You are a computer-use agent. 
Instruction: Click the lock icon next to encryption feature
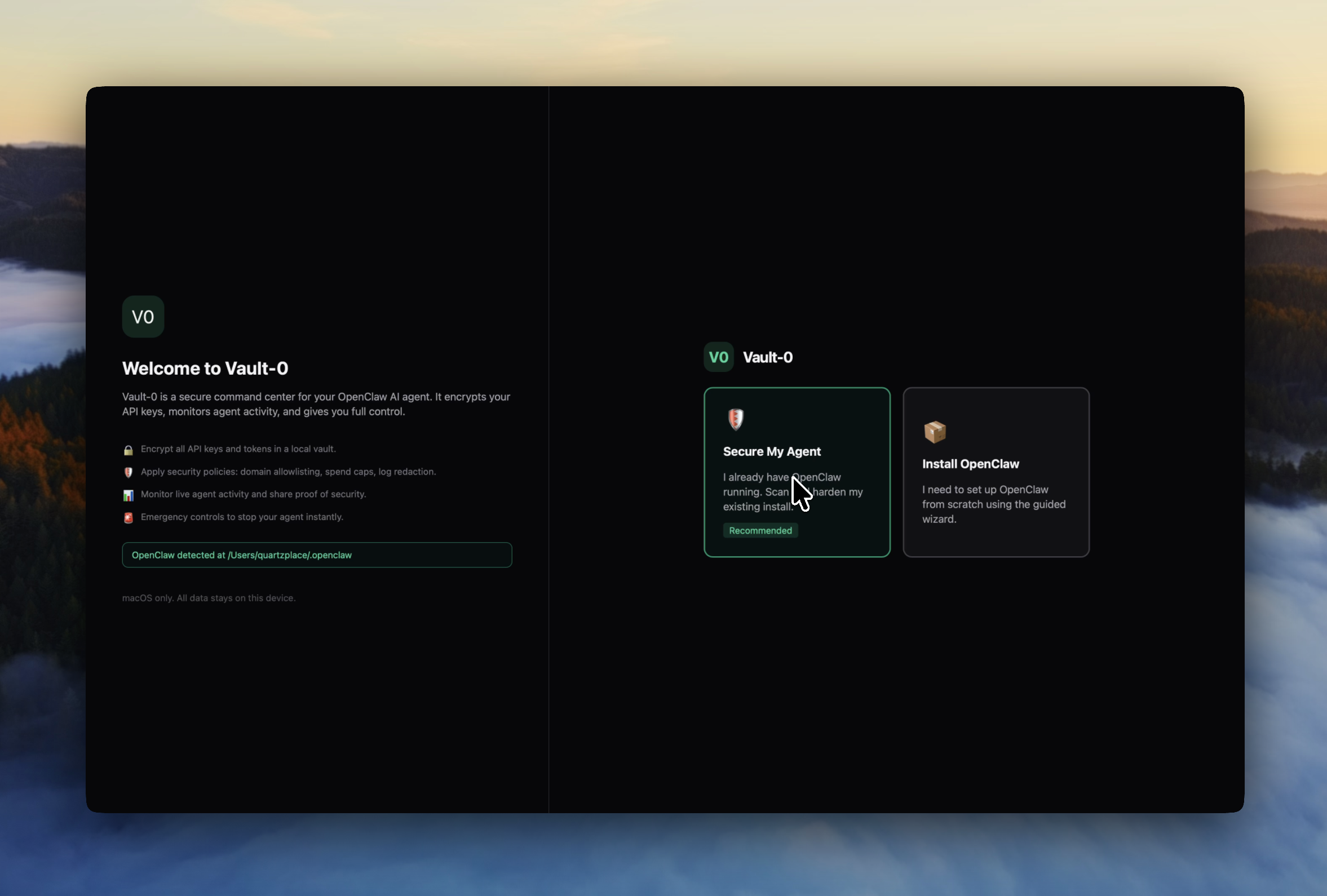[x=128, y=450]
